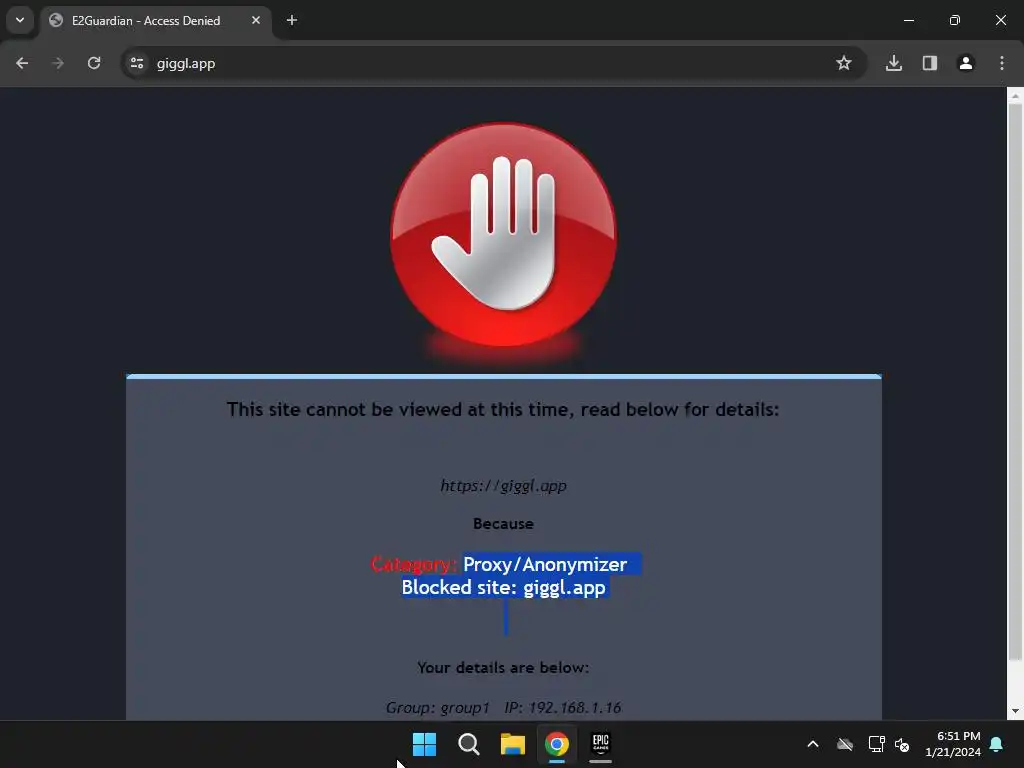
Task: Click the muted volume tray icon
Action: [x=903, y=744]
